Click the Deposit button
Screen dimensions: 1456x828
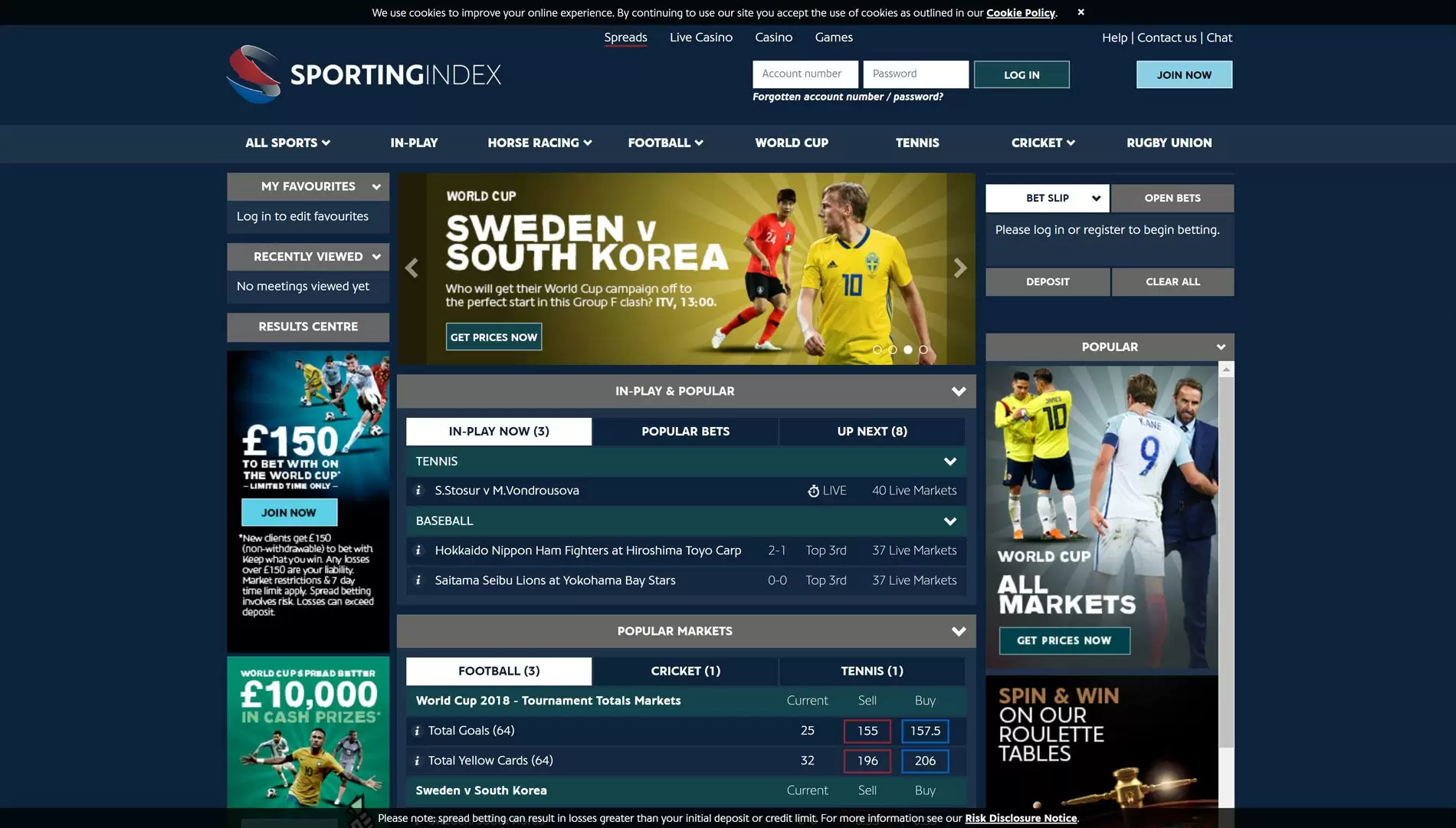(x=1048, y=282)
